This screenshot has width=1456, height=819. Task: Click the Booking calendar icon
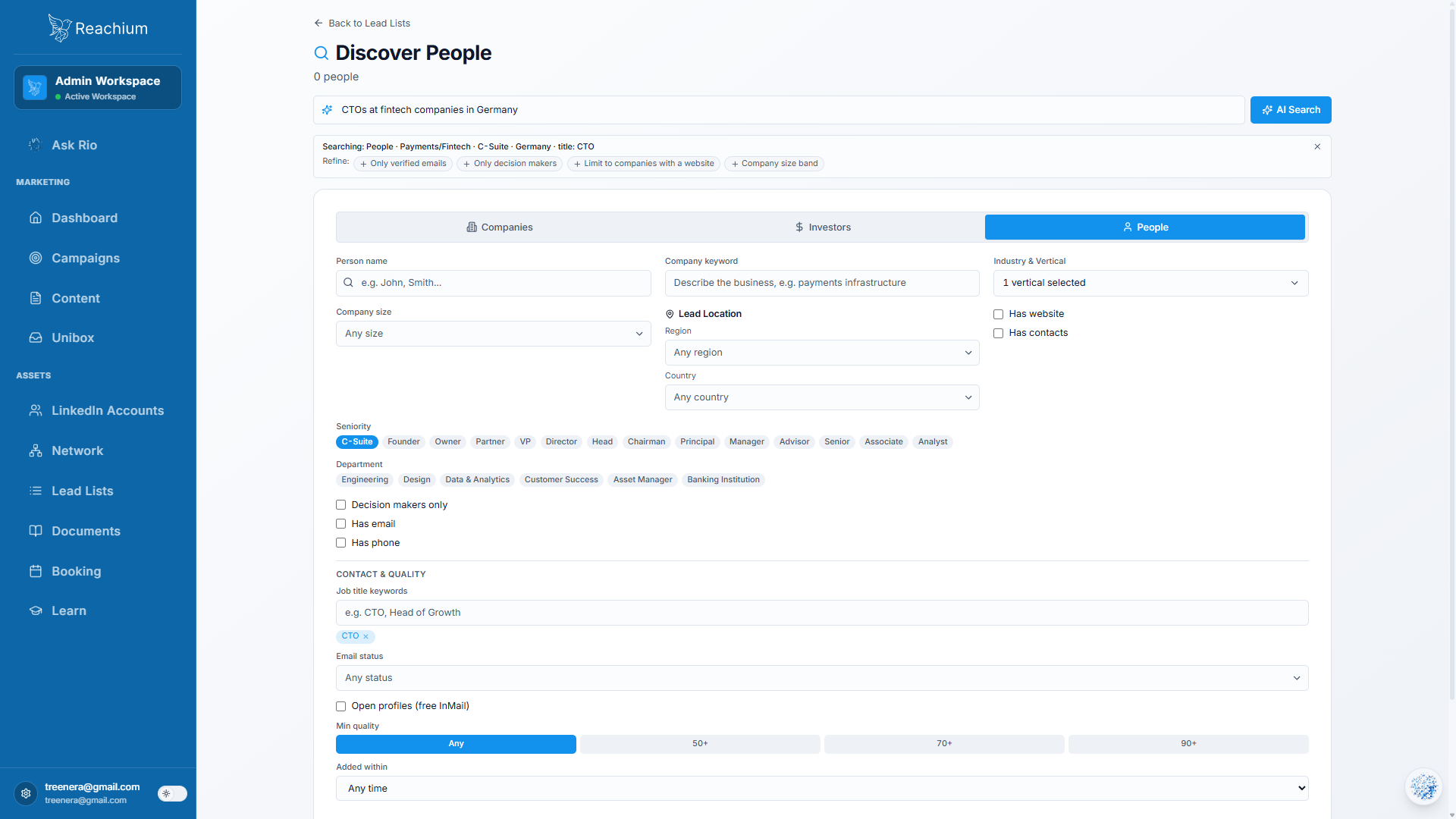point(36,571)
